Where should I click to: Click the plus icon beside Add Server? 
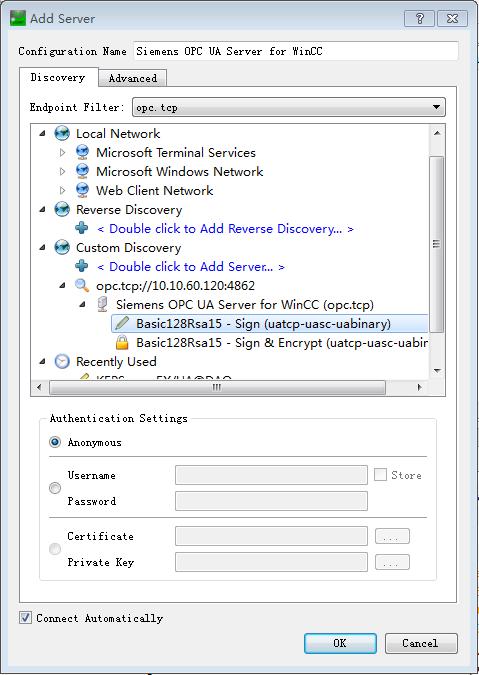(x=82, y=266)
